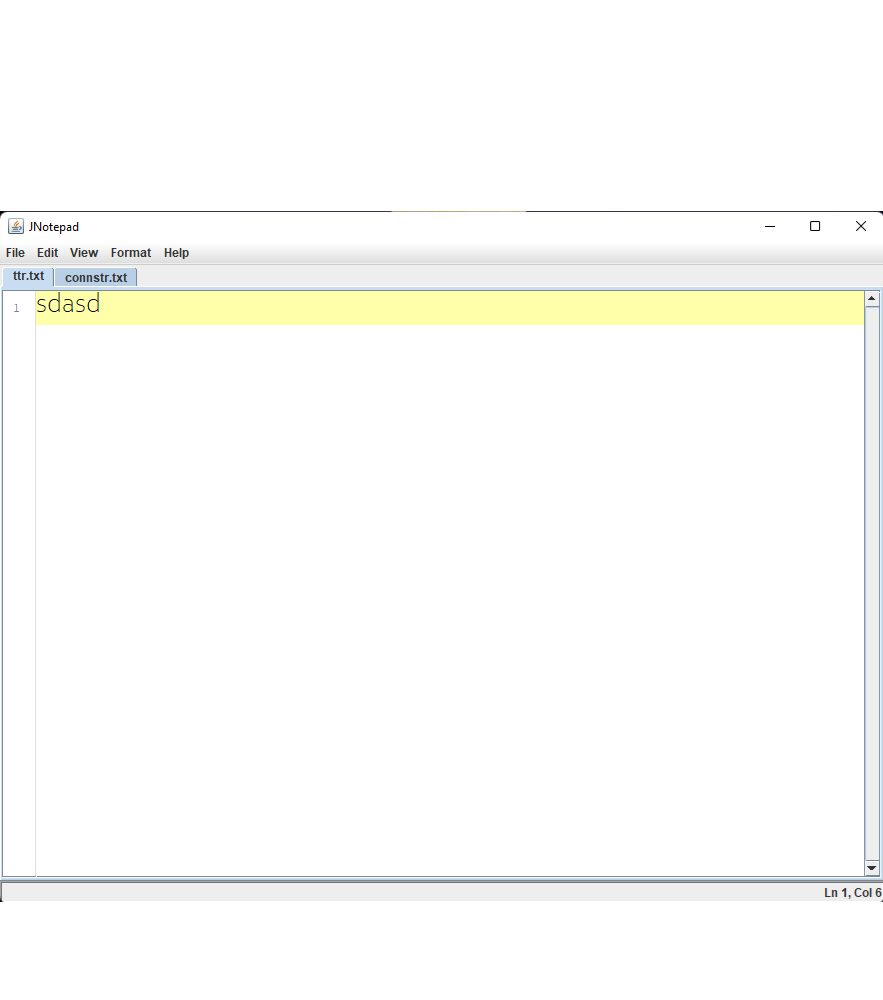
Task: Open the View menu
Action: click(x=84, y=253)
